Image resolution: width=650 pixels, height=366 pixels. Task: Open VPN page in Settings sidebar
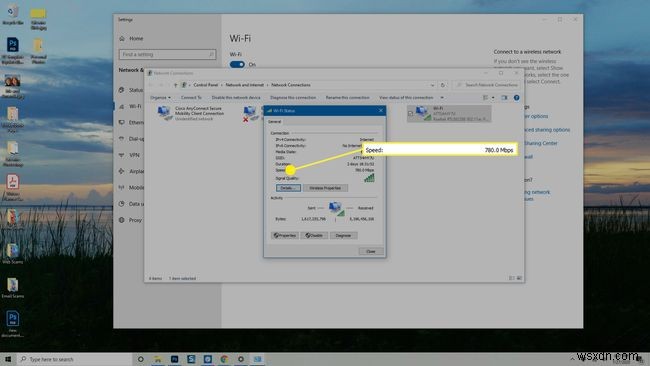(x=129, y=155)
